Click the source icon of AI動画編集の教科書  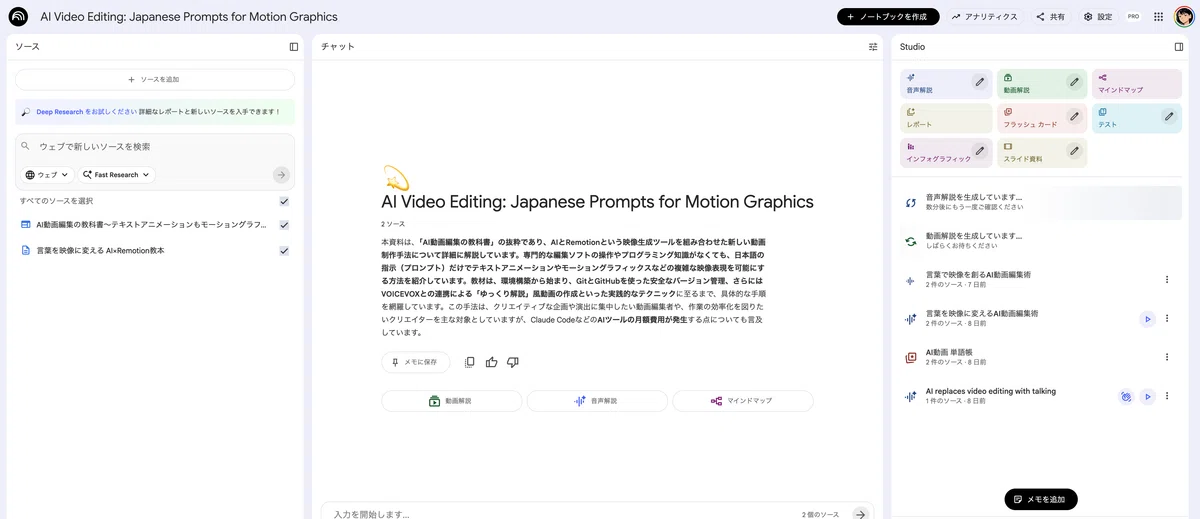click(x=26, y=225)
